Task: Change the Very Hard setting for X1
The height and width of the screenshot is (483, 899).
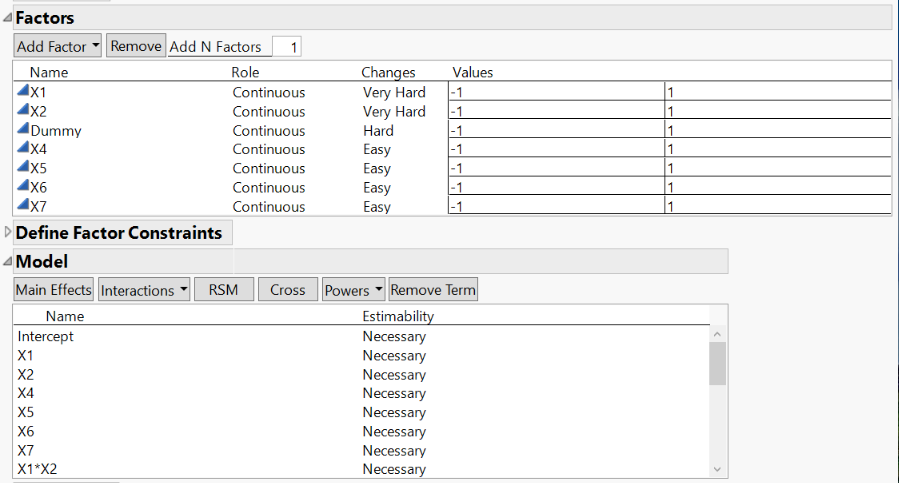Action: [394, 92]
